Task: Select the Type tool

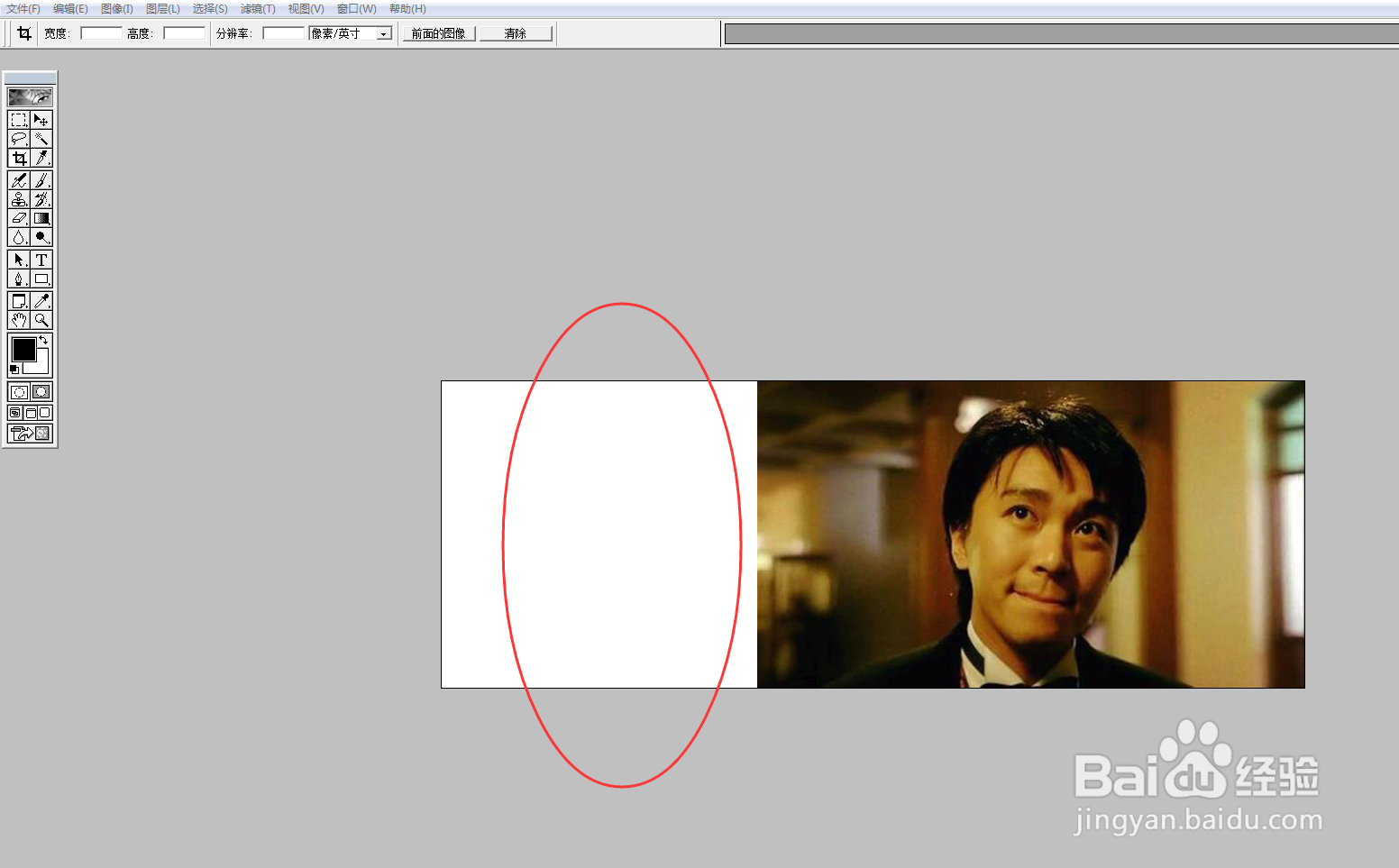Action: [x=41, y=260]
